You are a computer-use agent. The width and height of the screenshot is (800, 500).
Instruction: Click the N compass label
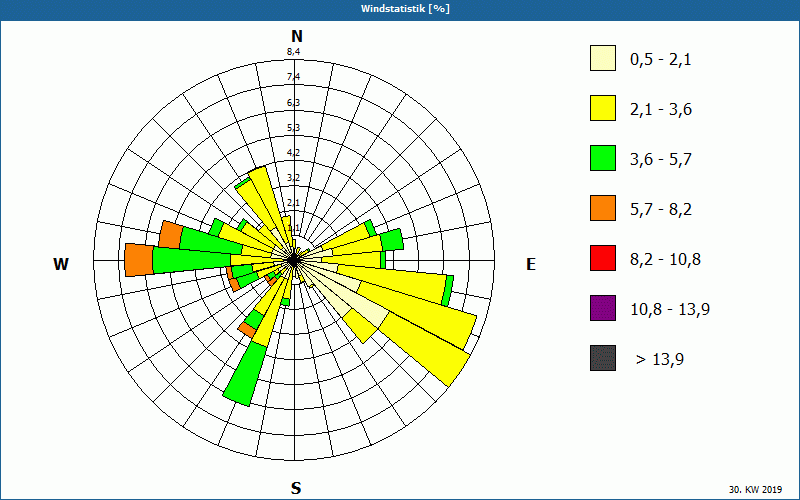coord(297,36)
